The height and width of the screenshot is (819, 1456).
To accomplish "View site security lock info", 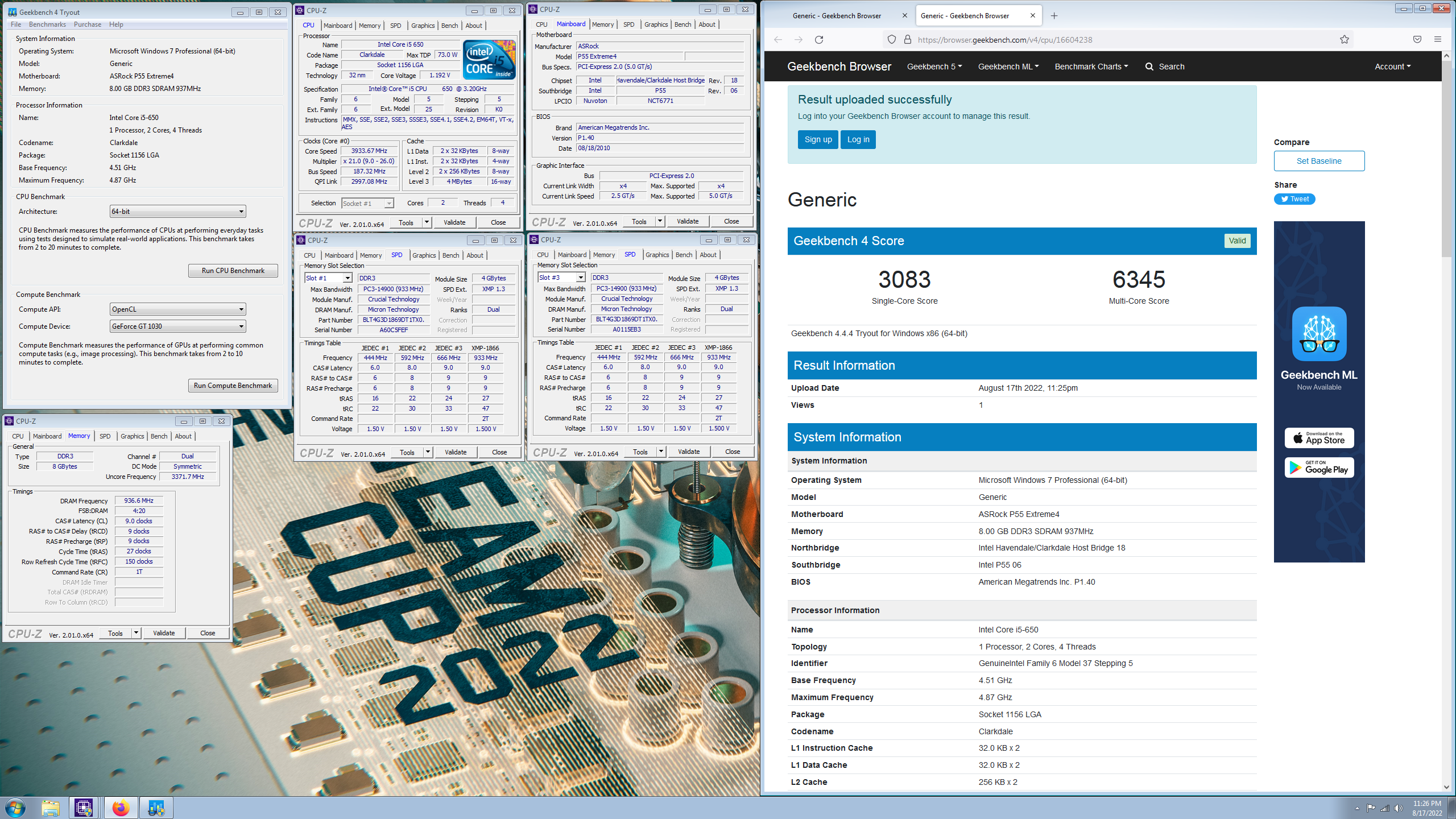I will pyautogui.click(x=908, y=39).
